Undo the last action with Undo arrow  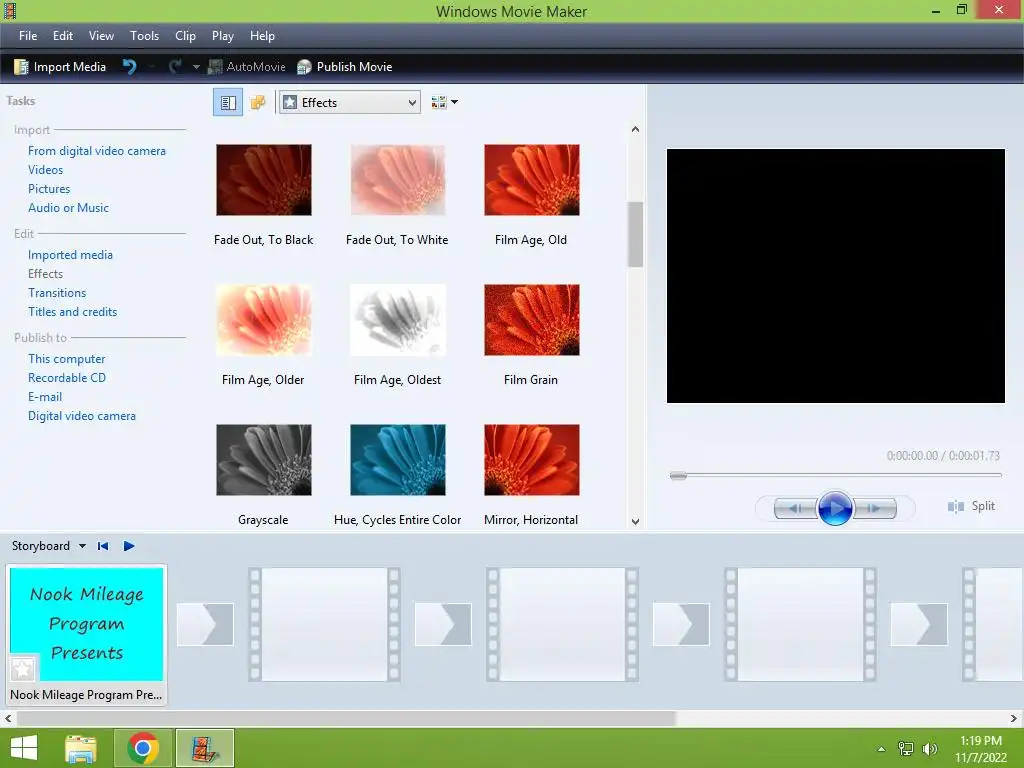point(129,67)
